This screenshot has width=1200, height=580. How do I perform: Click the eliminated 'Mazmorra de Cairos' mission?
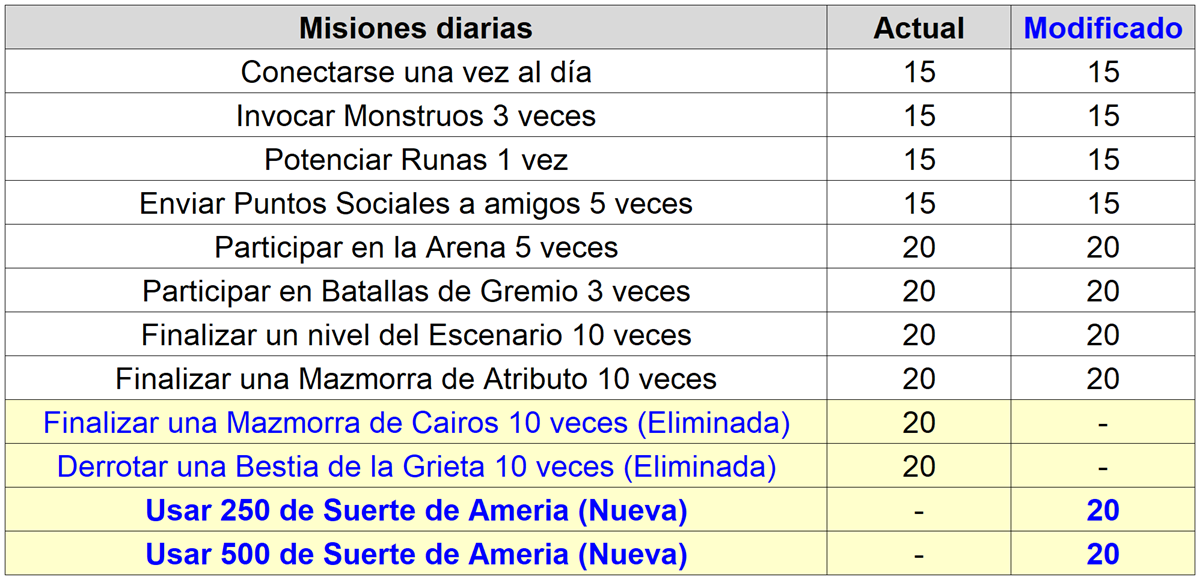[x=416, y=423]
